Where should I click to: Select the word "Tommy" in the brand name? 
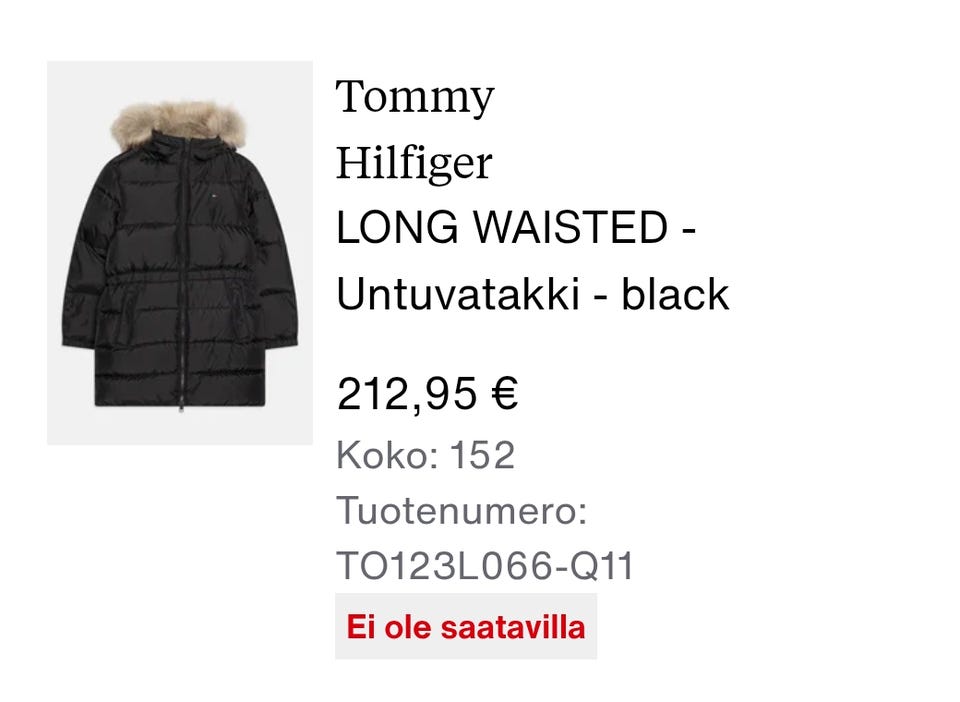point(415,97)
